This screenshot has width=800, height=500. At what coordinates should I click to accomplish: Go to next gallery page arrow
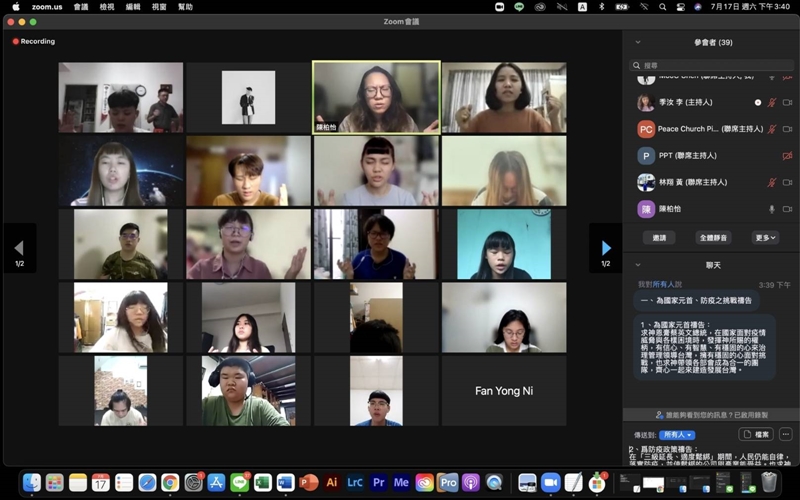click(x=606, y=248)
